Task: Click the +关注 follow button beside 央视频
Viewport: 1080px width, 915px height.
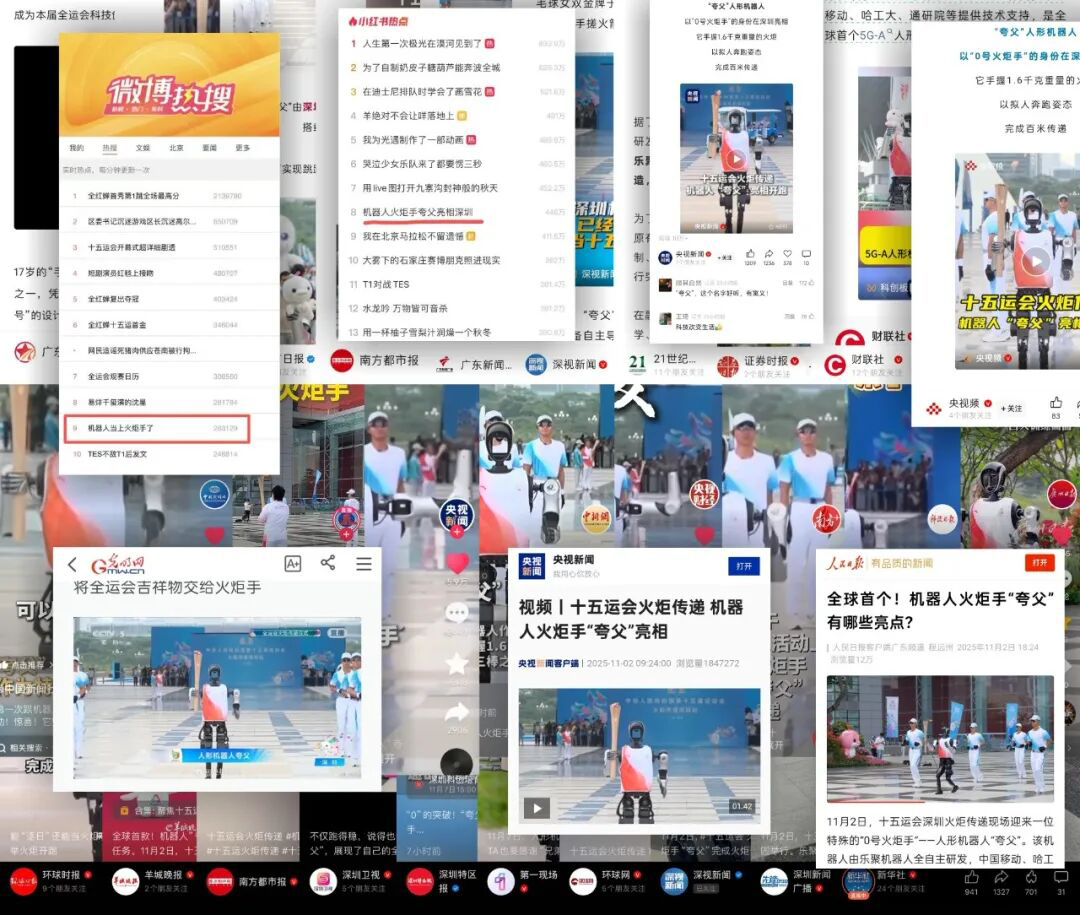Action: click(x=1012, y=408)
